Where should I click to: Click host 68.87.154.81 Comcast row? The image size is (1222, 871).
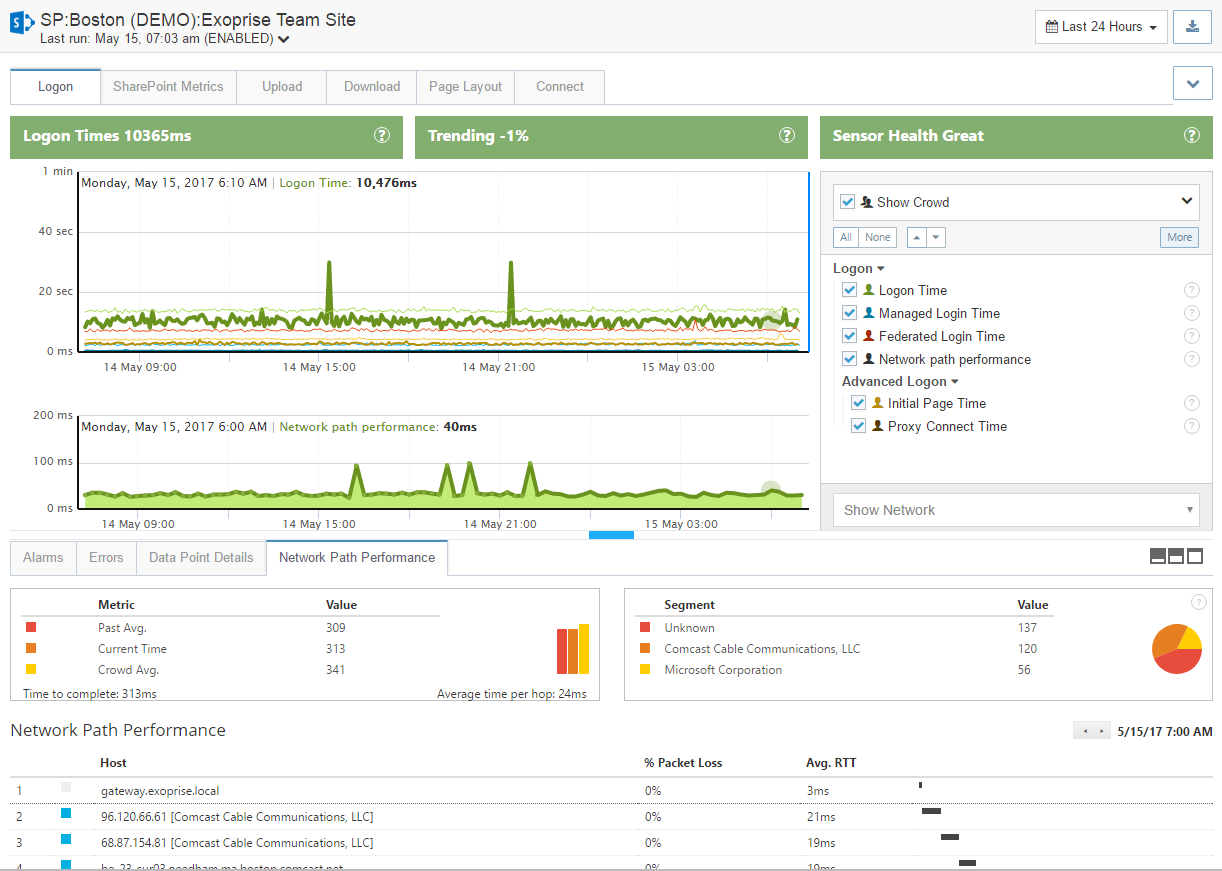pos(611,842)
